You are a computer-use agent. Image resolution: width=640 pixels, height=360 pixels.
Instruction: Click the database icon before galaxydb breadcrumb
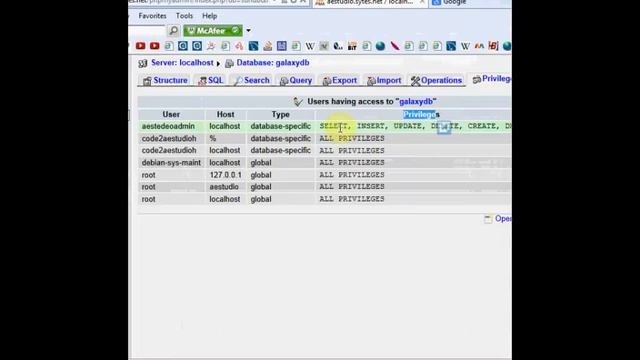point(229,63)
